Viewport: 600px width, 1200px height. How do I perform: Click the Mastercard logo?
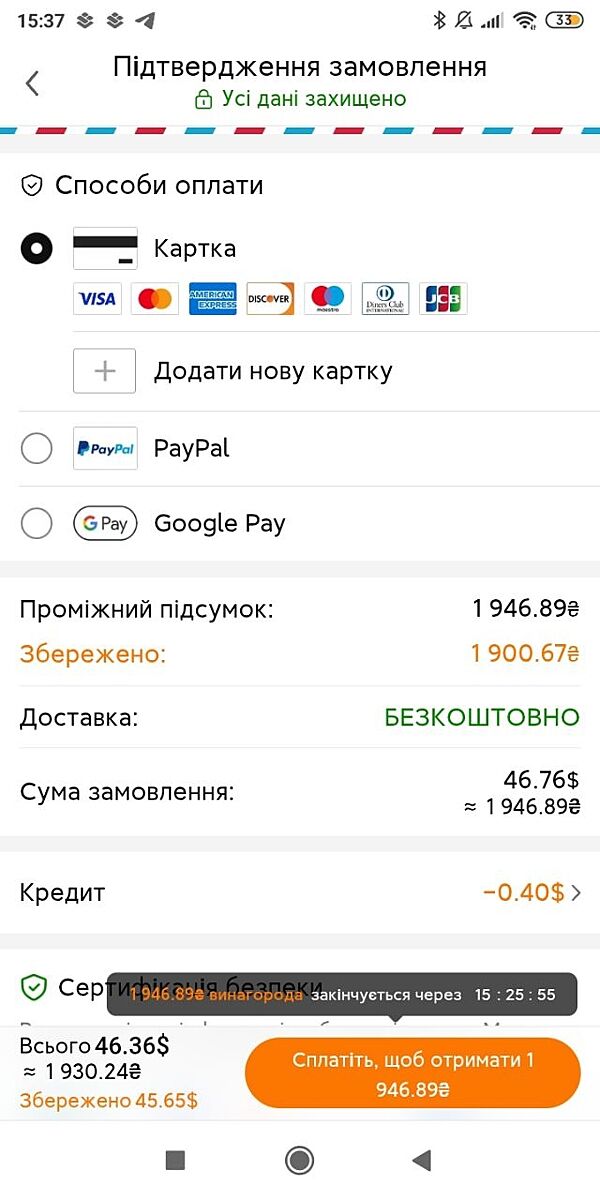coord(155,298)
